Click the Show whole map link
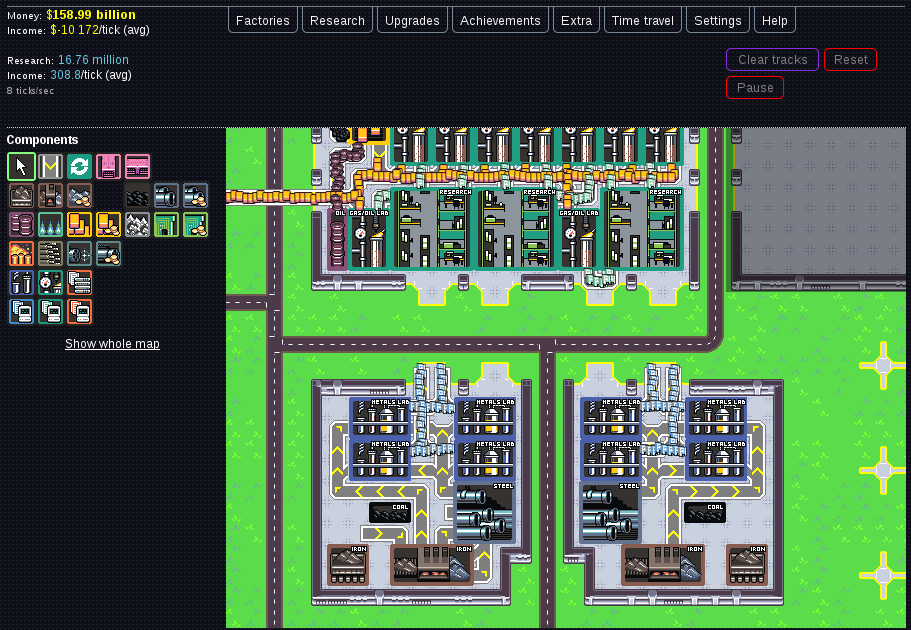 coord(112,343)
